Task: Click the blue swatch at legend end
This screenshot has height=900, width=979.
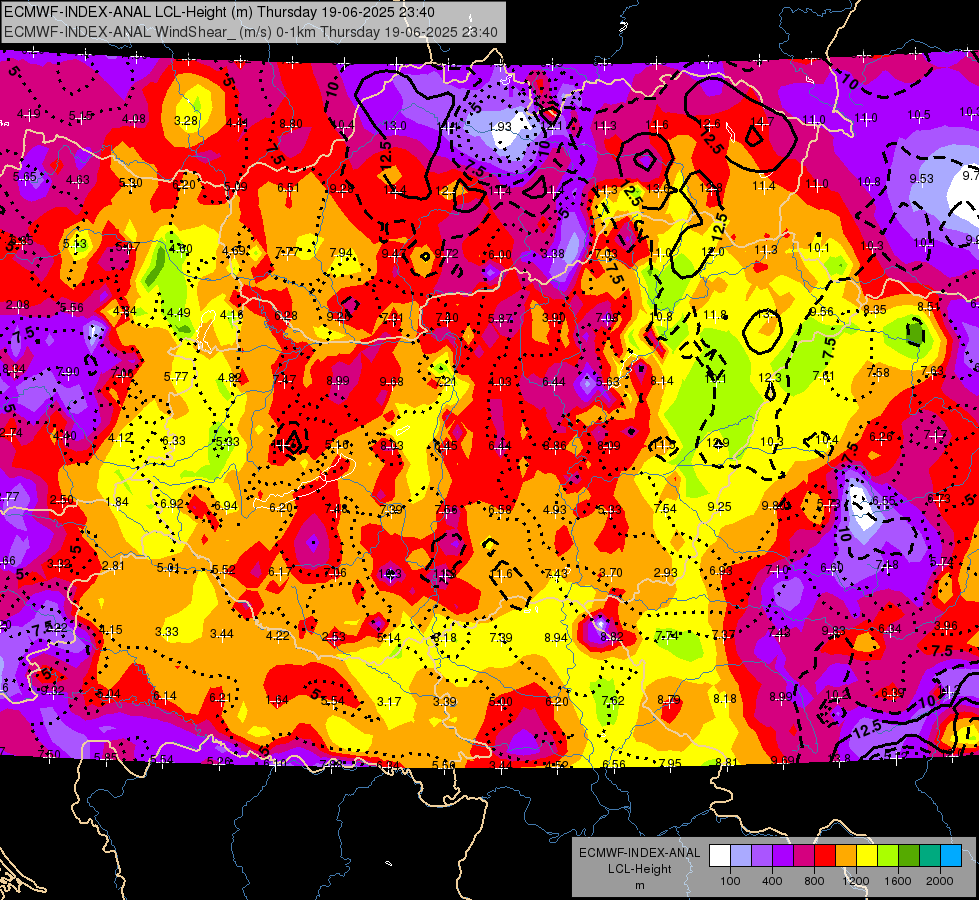Action: 951,855
